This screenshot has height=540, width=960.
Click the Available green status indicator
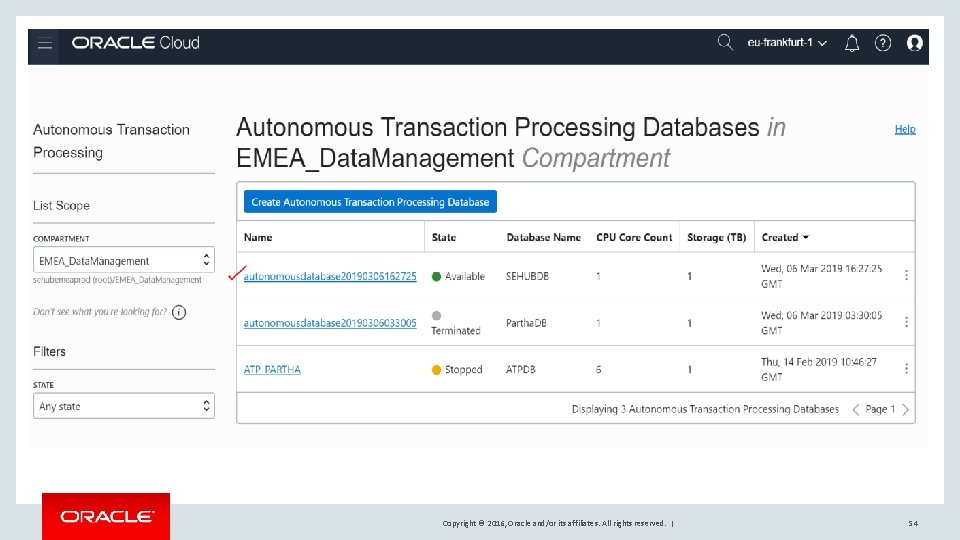(436, 276)
